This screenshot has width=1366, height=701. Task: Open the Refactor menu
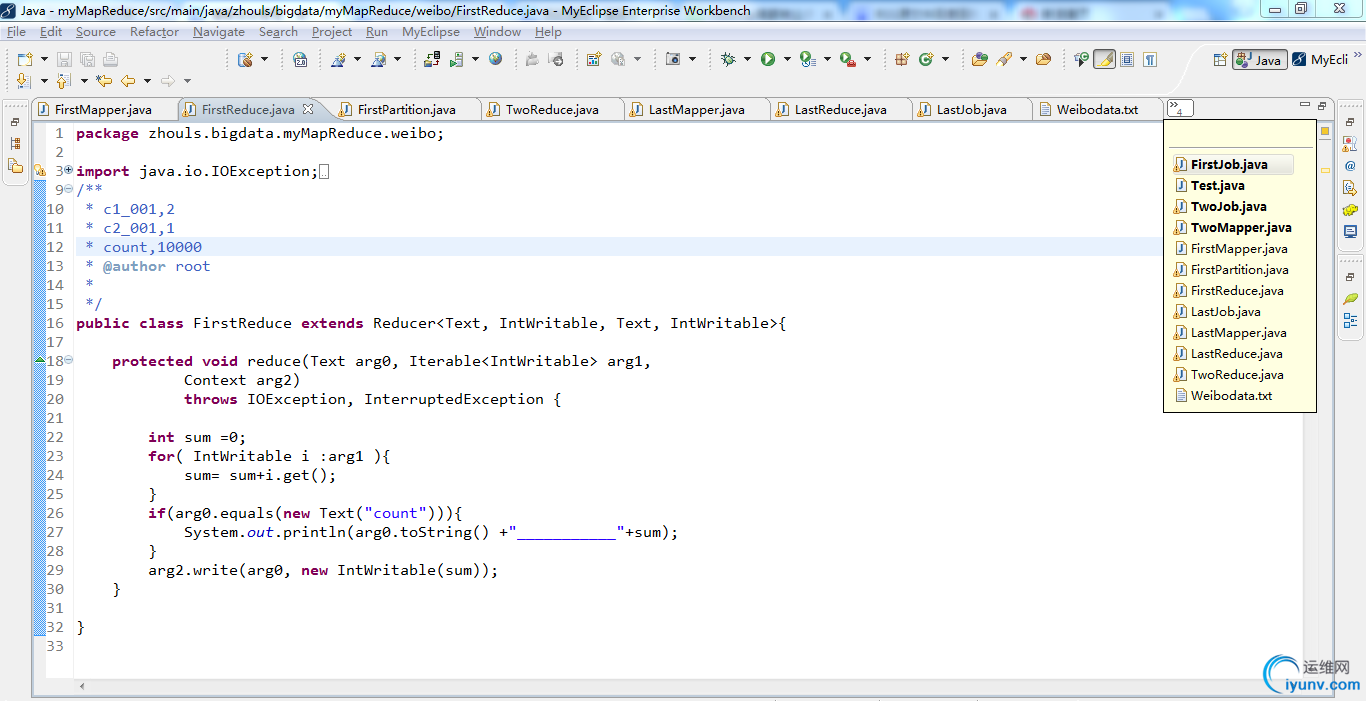pyautogui.click(x=154, y=31)
